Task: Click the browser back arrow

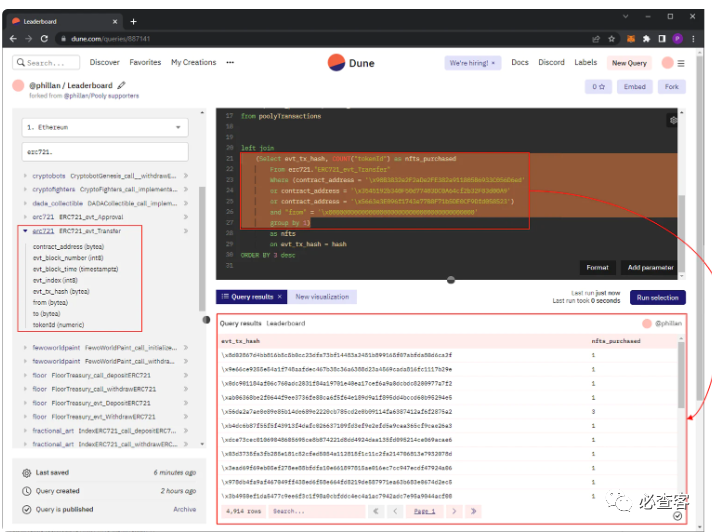Action: pos(13,39)
